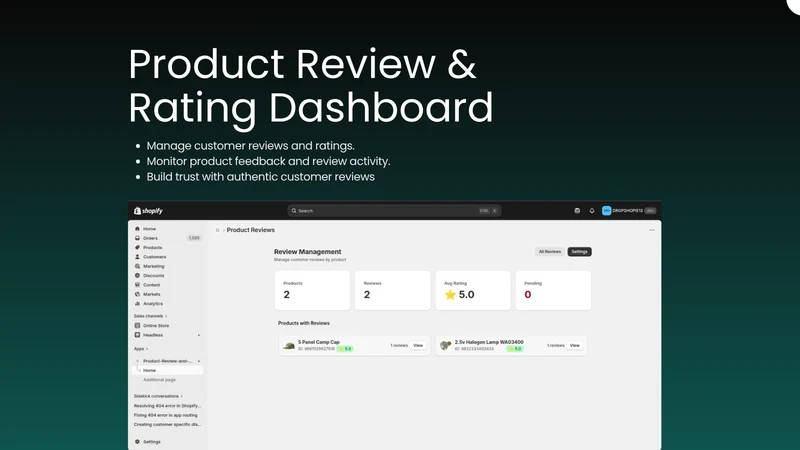Click 5.0 rating badge on Camp Cap
800x450 pixels.
[x=345, y=349]
